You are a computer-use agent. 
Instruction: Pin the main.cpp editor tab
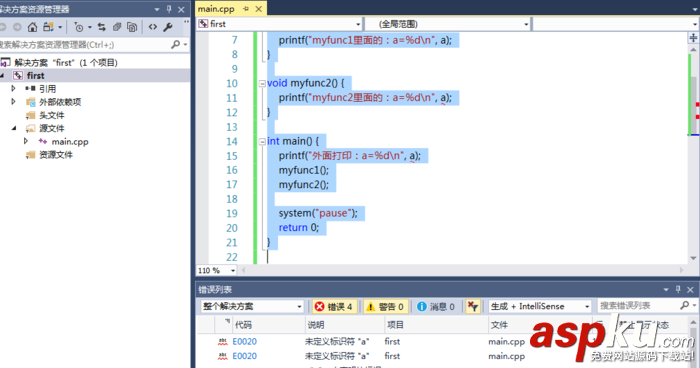point(246,9)
